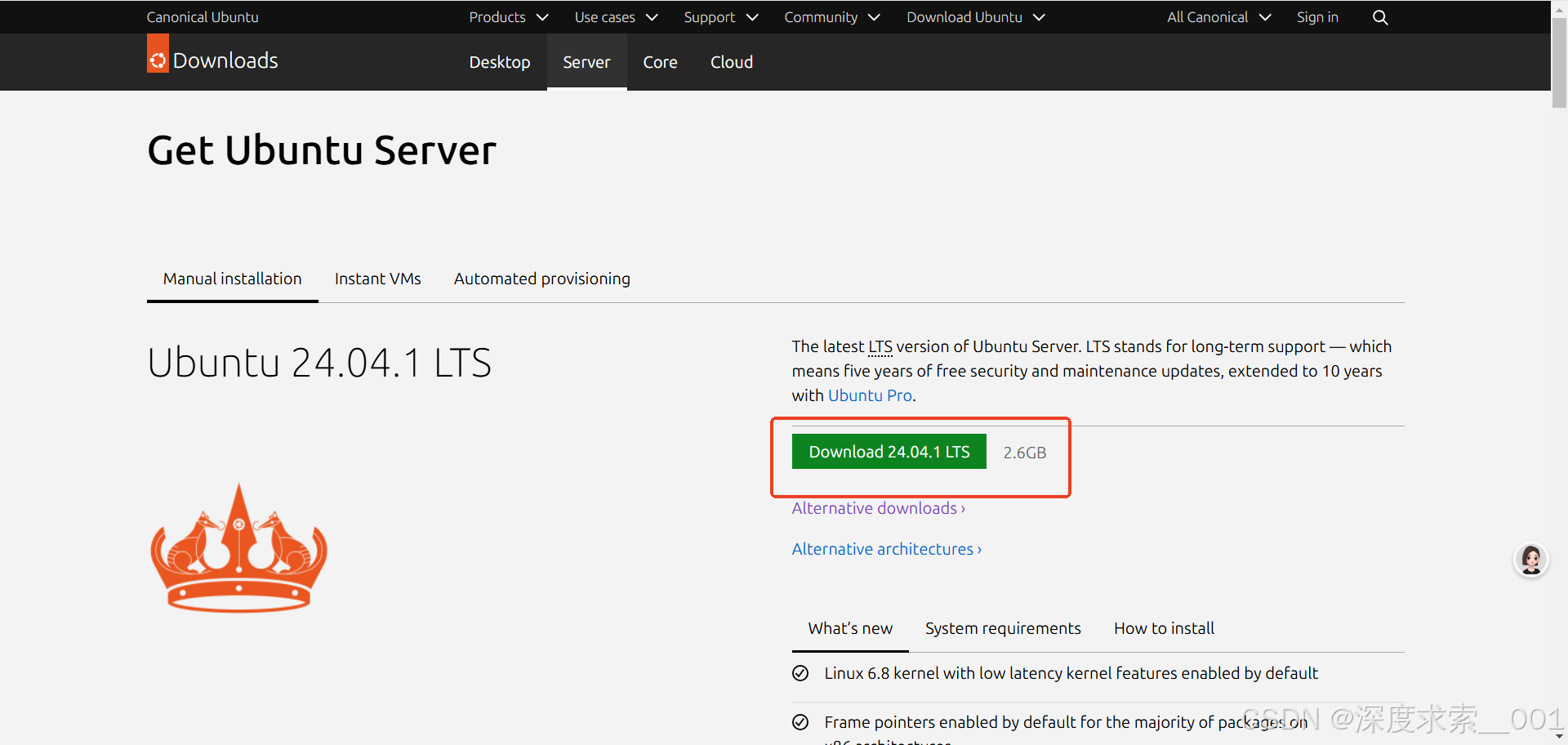Viewport: 1568px width, 745px height.
Task: Open the Alternative downloads link
Action: pos(879,508)
